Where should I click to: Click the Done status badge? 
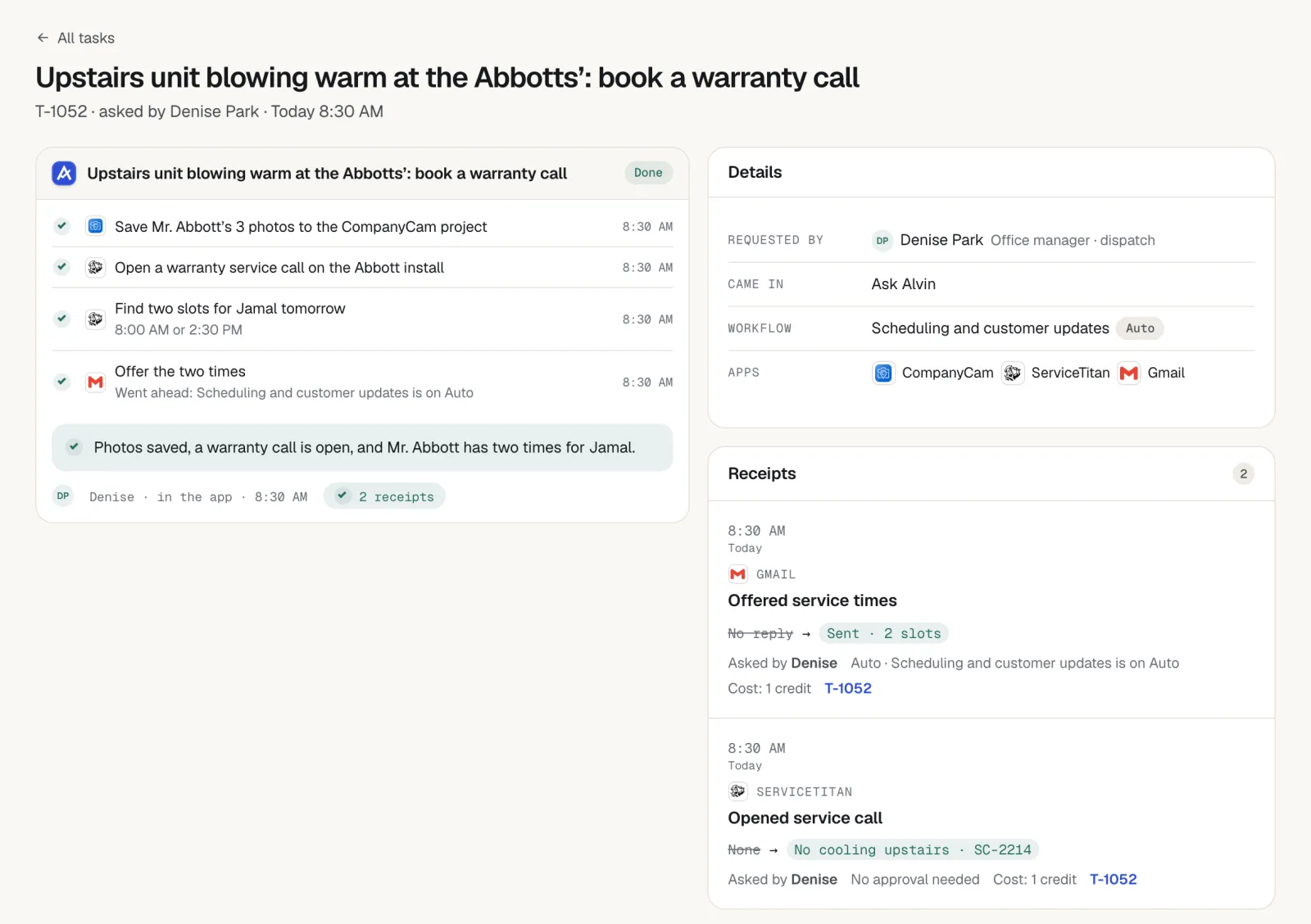pos(648,173)
